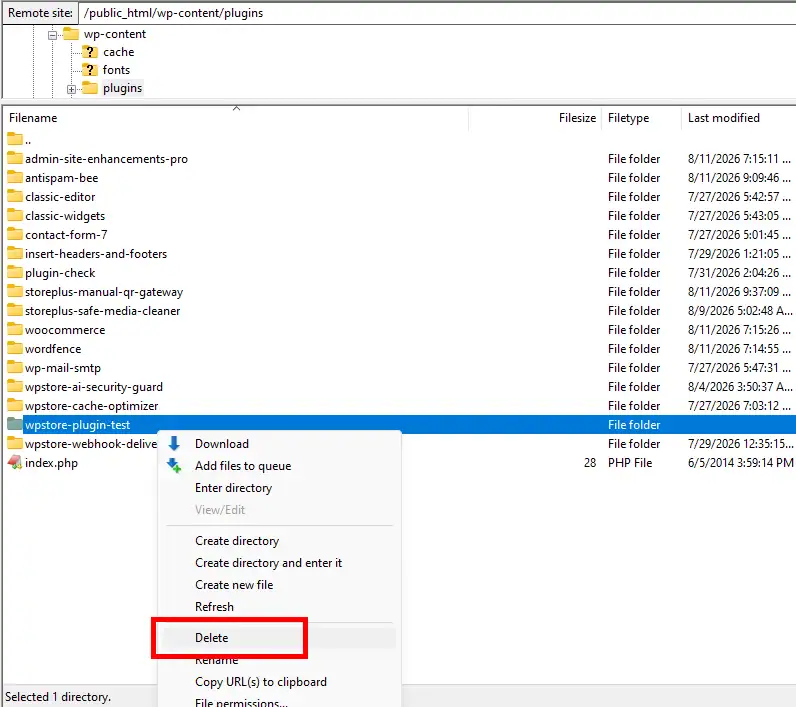Click the plugins folder icon in tree
Screen dimensions: 796x707
pyautogui.click(x=90, y=88)
